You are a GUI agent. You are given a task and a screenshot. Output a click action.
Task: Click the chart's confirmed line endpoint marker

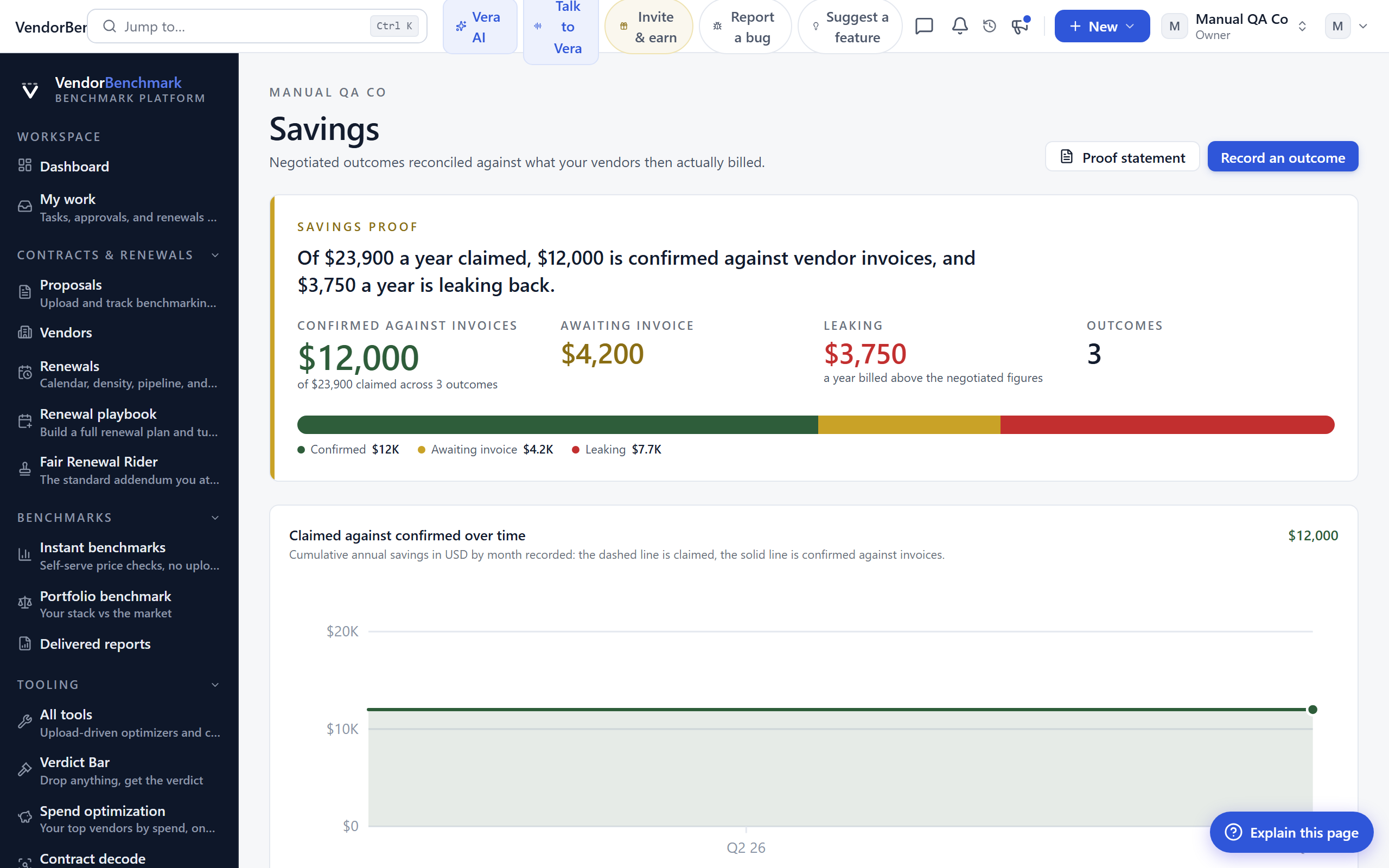pyautogui.click(x=1312, y=710)
